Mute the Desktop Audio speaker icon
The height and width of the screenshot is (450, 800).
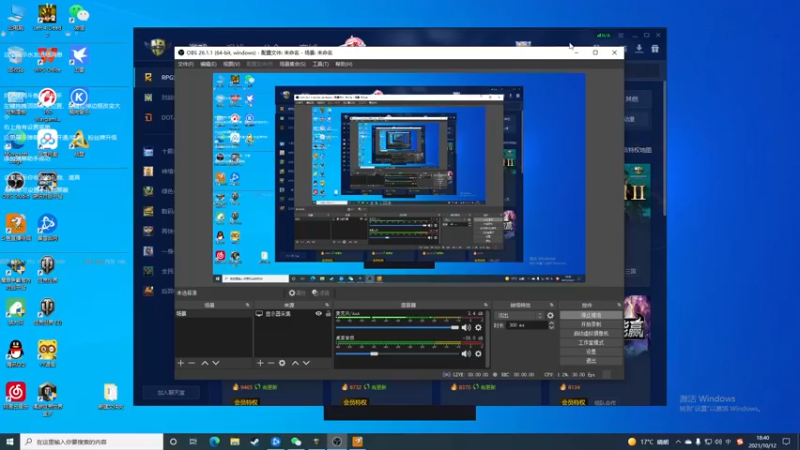(x=466, y=354)
